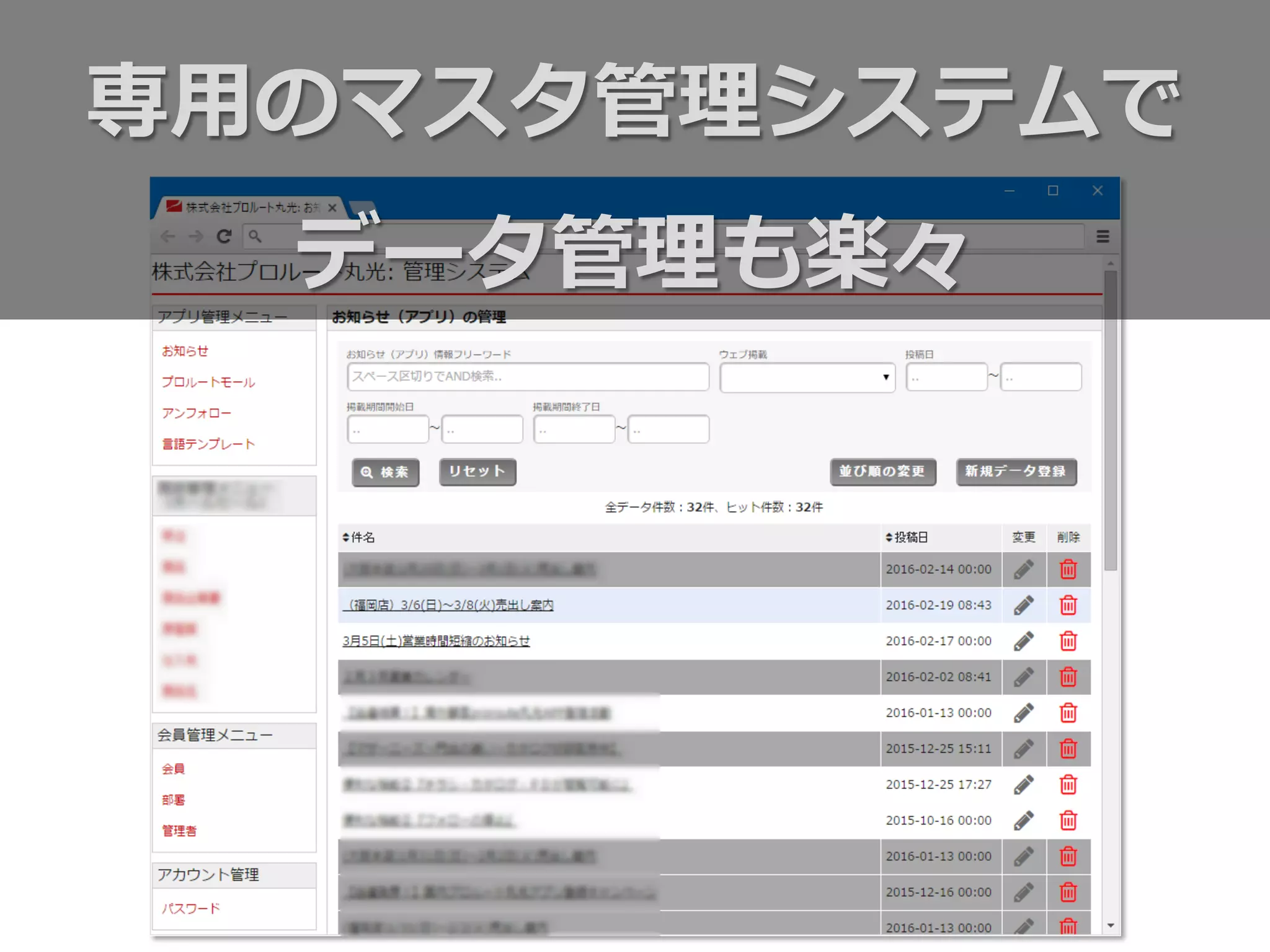
Task: Open お知らせ in the app menu
Action: 185,351
